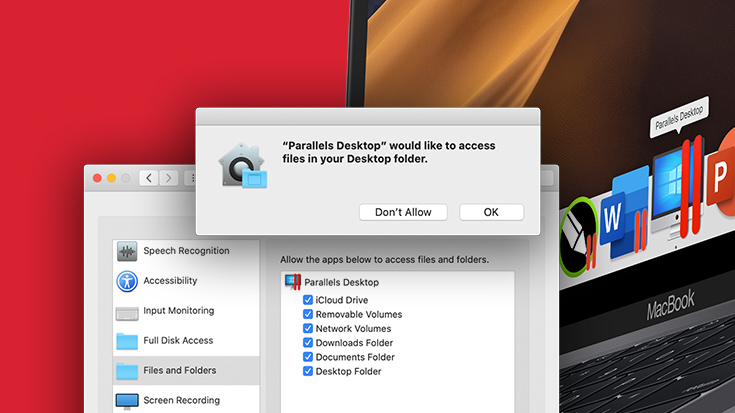Click the Documents Folder label

click(355, 357)
